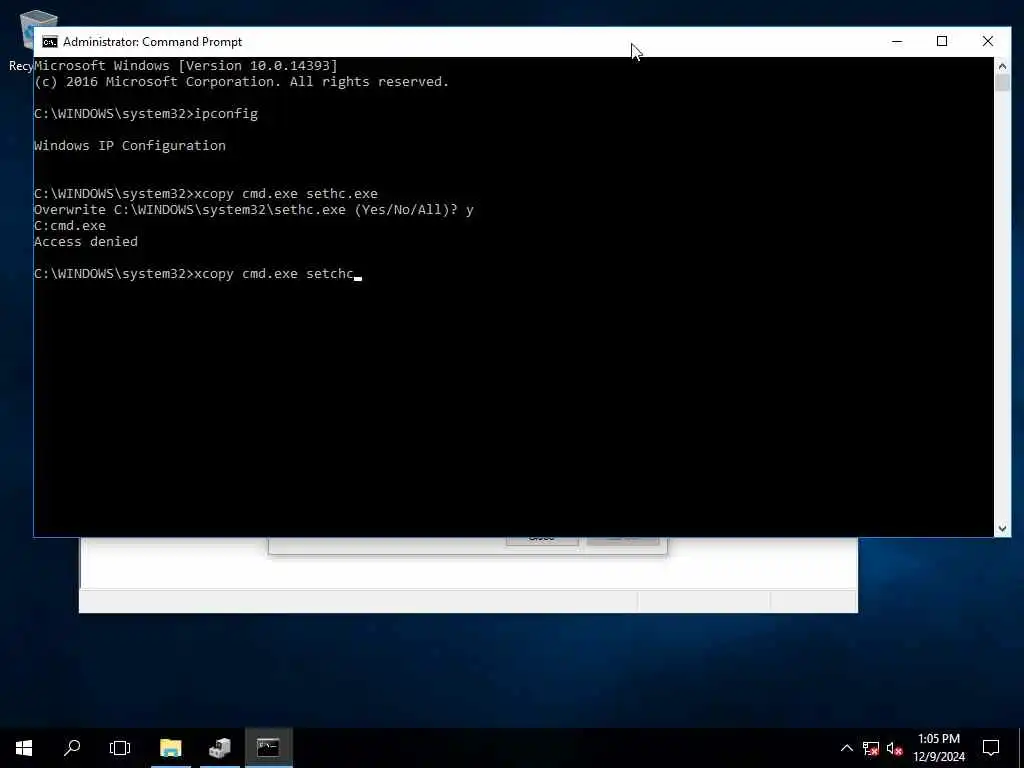Click the Command Prompt taskbar button
Viewport: 1024px width, 768px height.
pos(268,748)
